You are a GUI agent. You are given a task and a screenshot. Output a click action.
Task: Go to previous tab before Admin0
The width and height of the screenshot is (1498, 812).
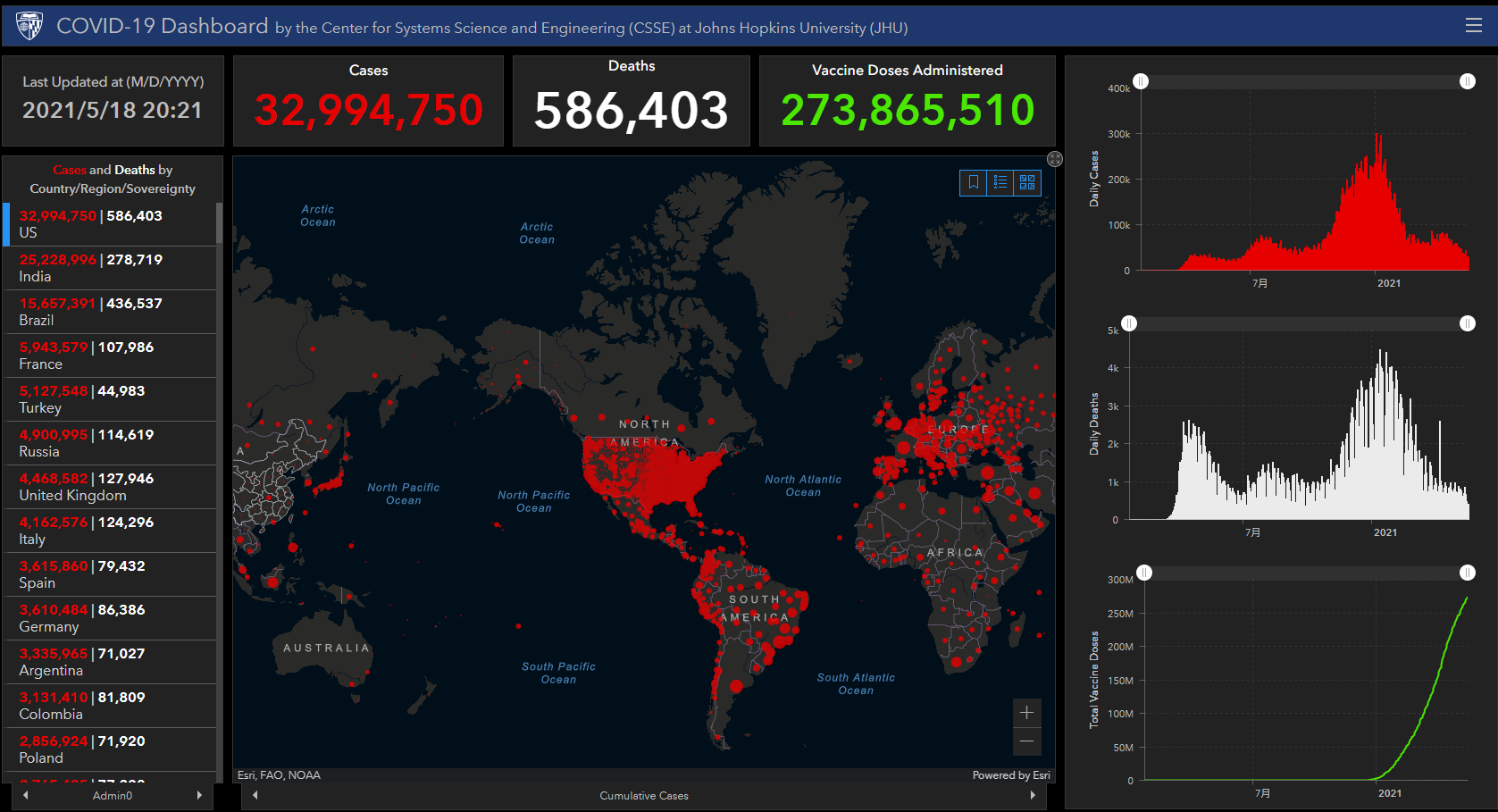point(26,795)
